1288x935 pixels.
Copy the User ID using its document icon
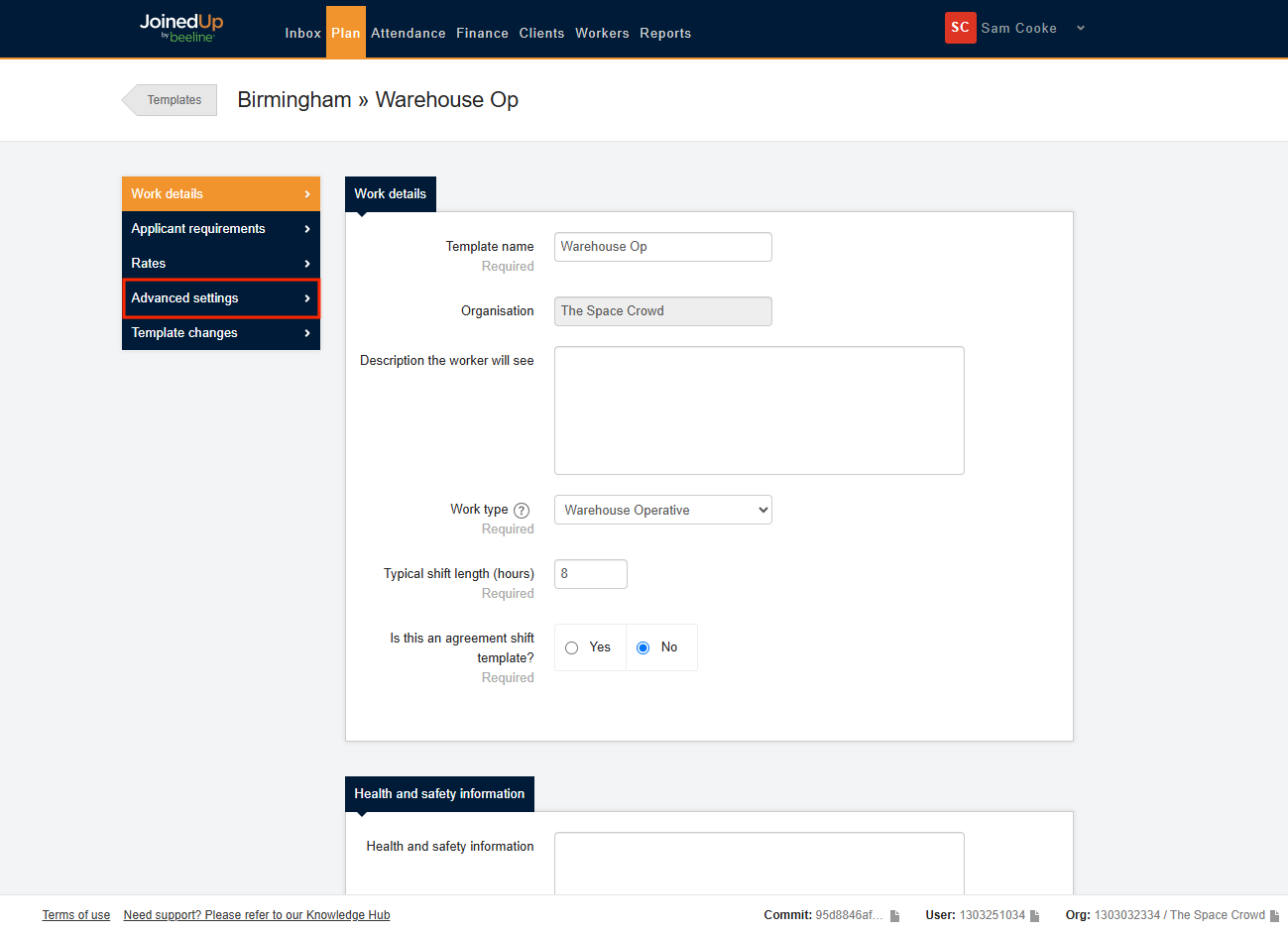[1035, 916]
